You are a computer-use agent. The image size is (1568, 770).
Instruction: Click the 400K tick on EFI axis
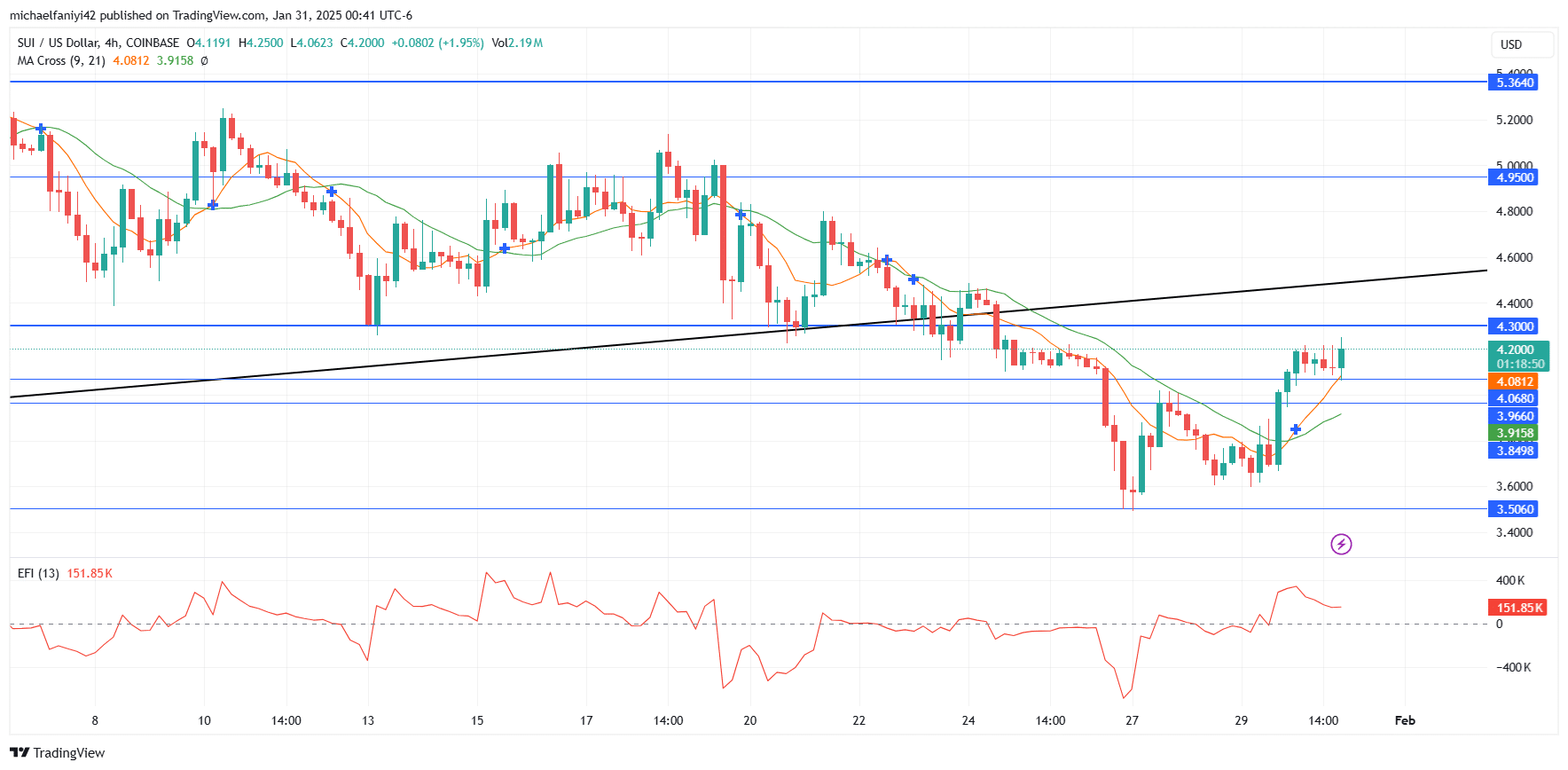(1510, 580)
